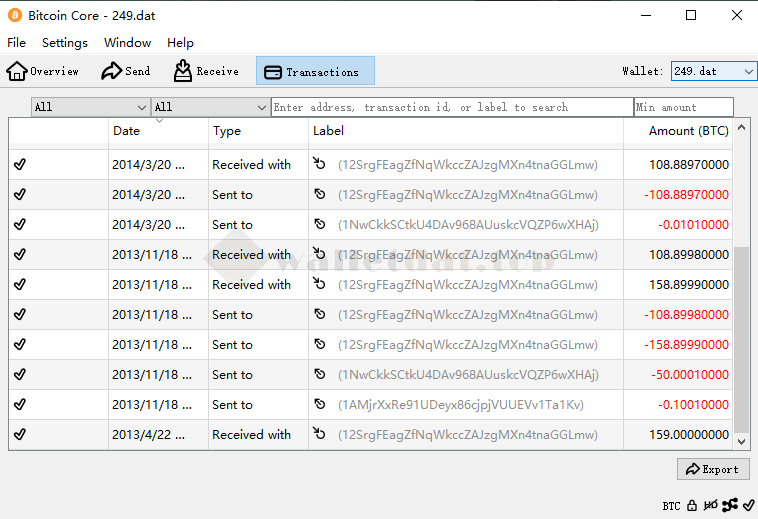Screen dimensions: 758x519
Task: Click the BTC unit display in status bar
Action: point(671,506)
